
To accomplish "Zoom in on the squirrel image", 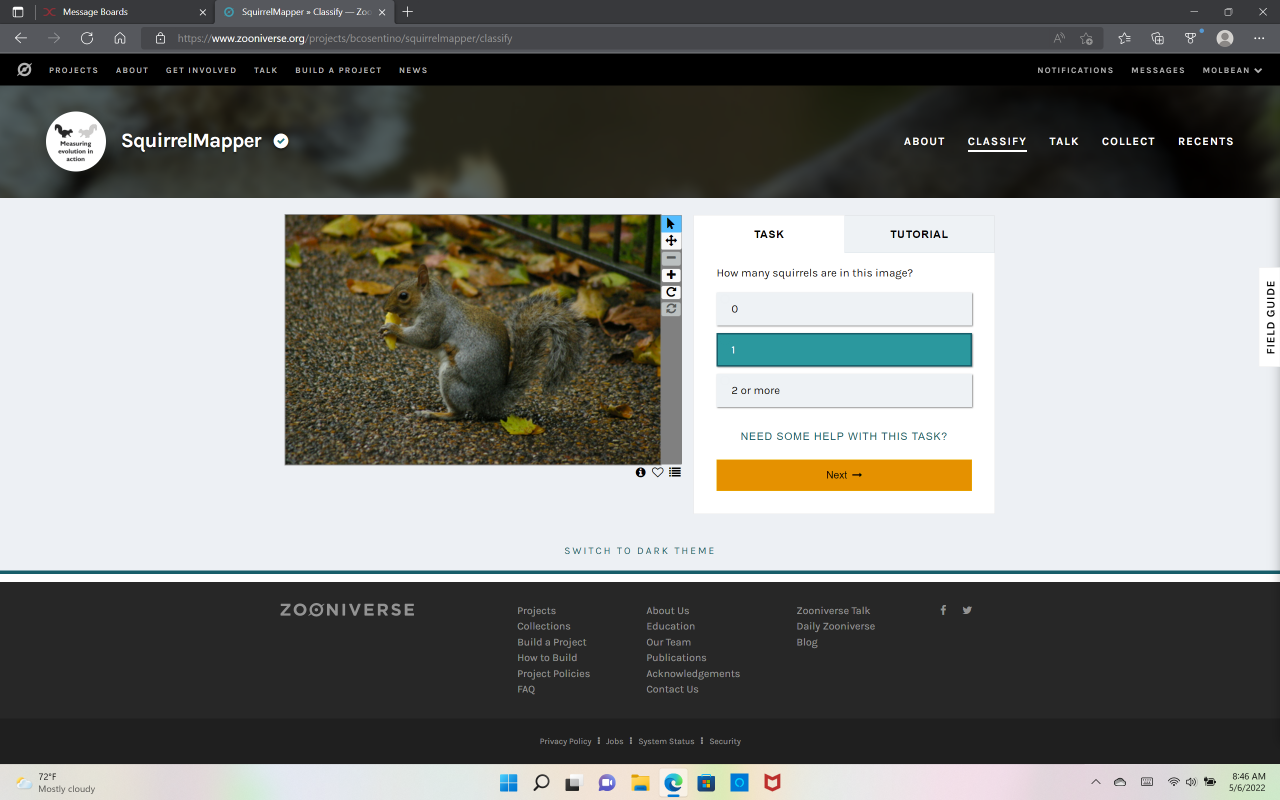I will [671, 275].
